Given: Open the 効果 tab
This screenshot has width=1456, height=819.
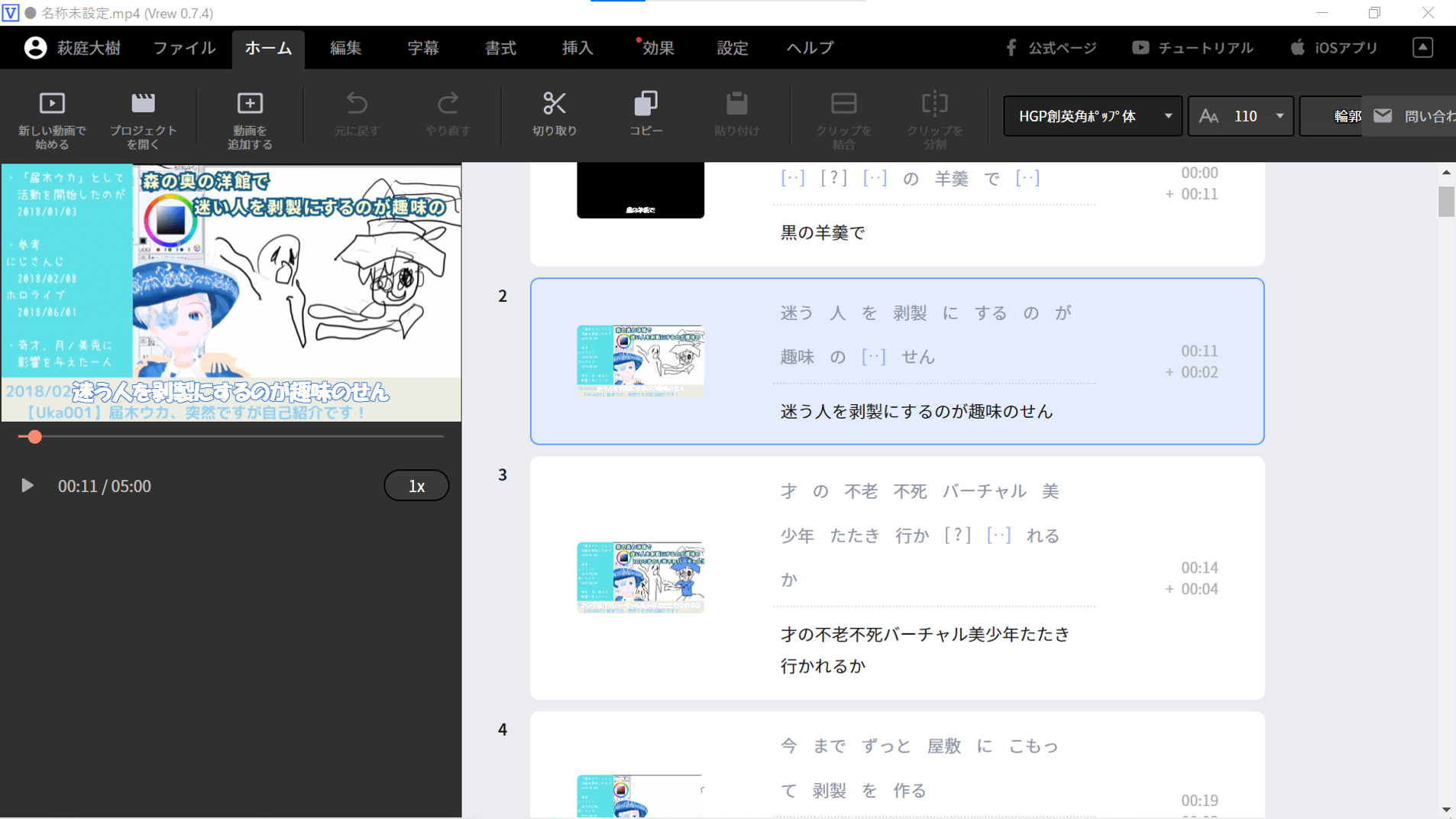Looking at the screenshot, I should point(657,48).
